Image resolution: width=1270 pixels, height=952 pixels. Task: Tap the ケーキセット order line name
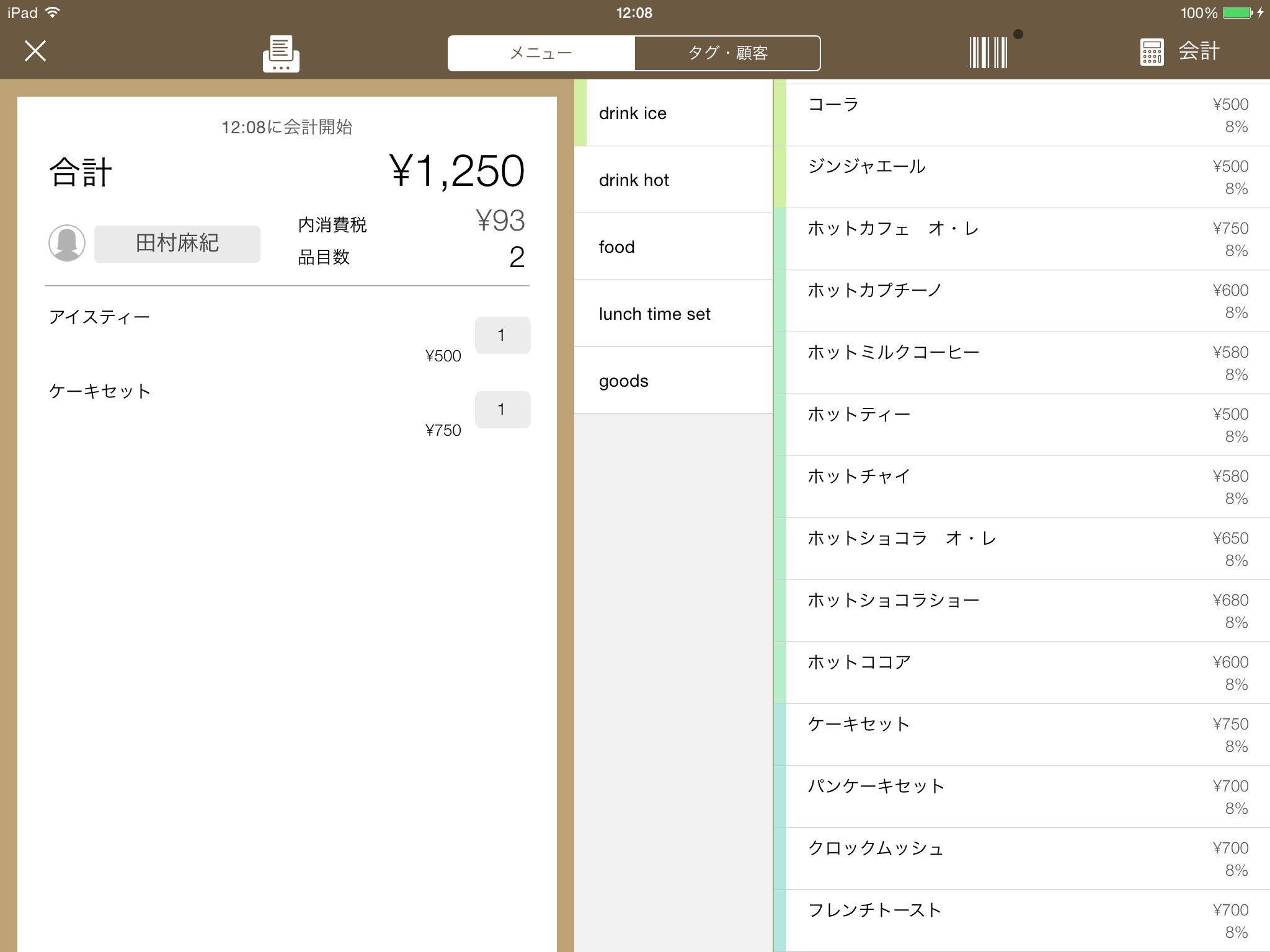coord(100,392)
